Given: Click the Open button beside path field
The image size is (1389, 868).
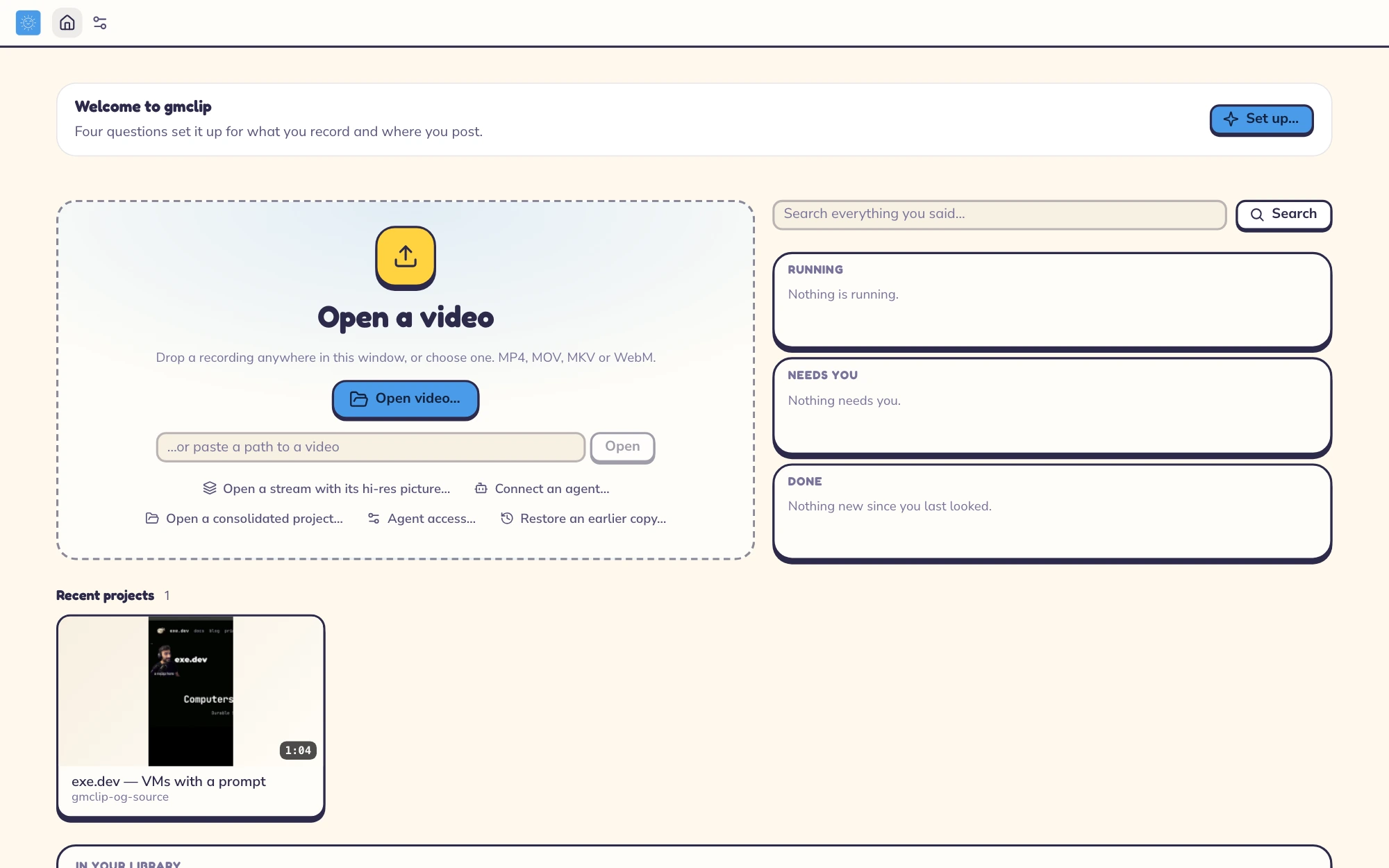Looking at the screenshot, I should pyautogui.click(x=622, y=447).
